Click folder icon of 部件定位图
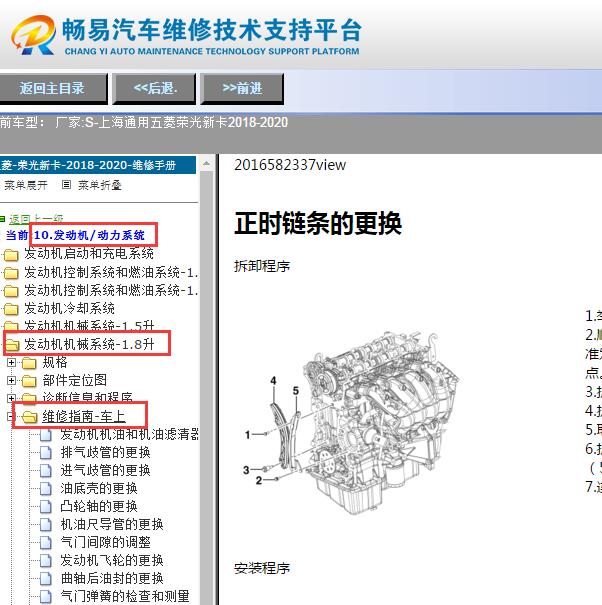The image size is (602, 605). [29, 381]
